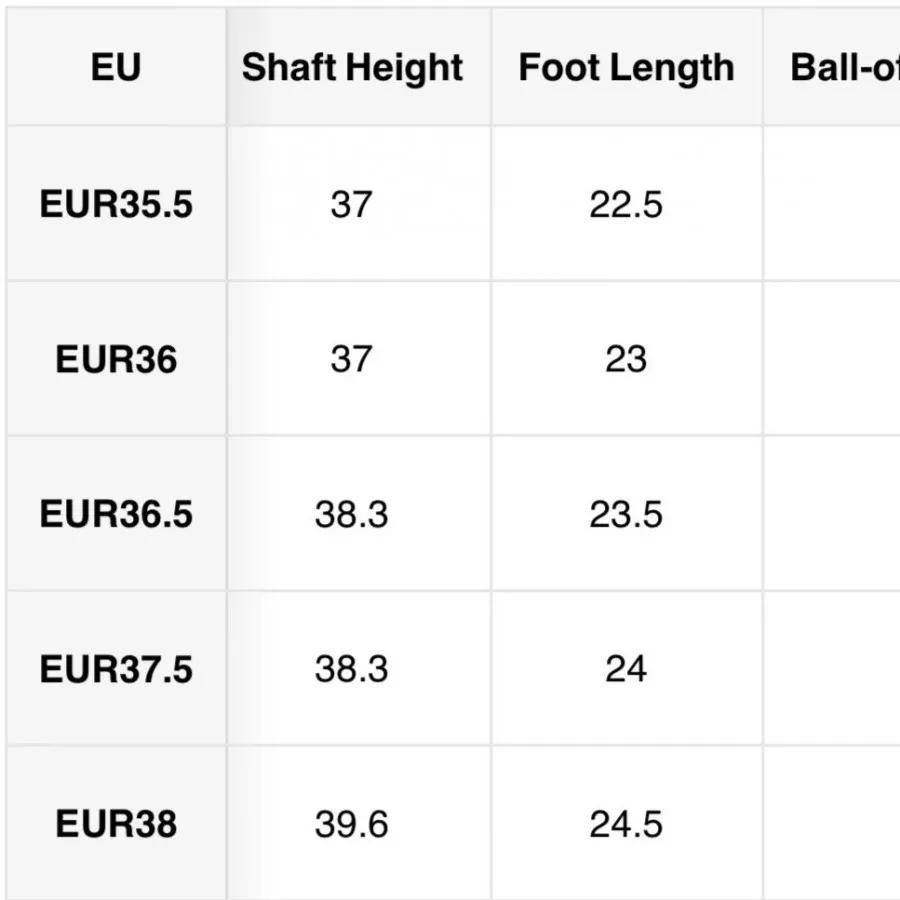Select the EUR37.5 size row label
Screen dimensions: 900x900
(x=116, y=669)
